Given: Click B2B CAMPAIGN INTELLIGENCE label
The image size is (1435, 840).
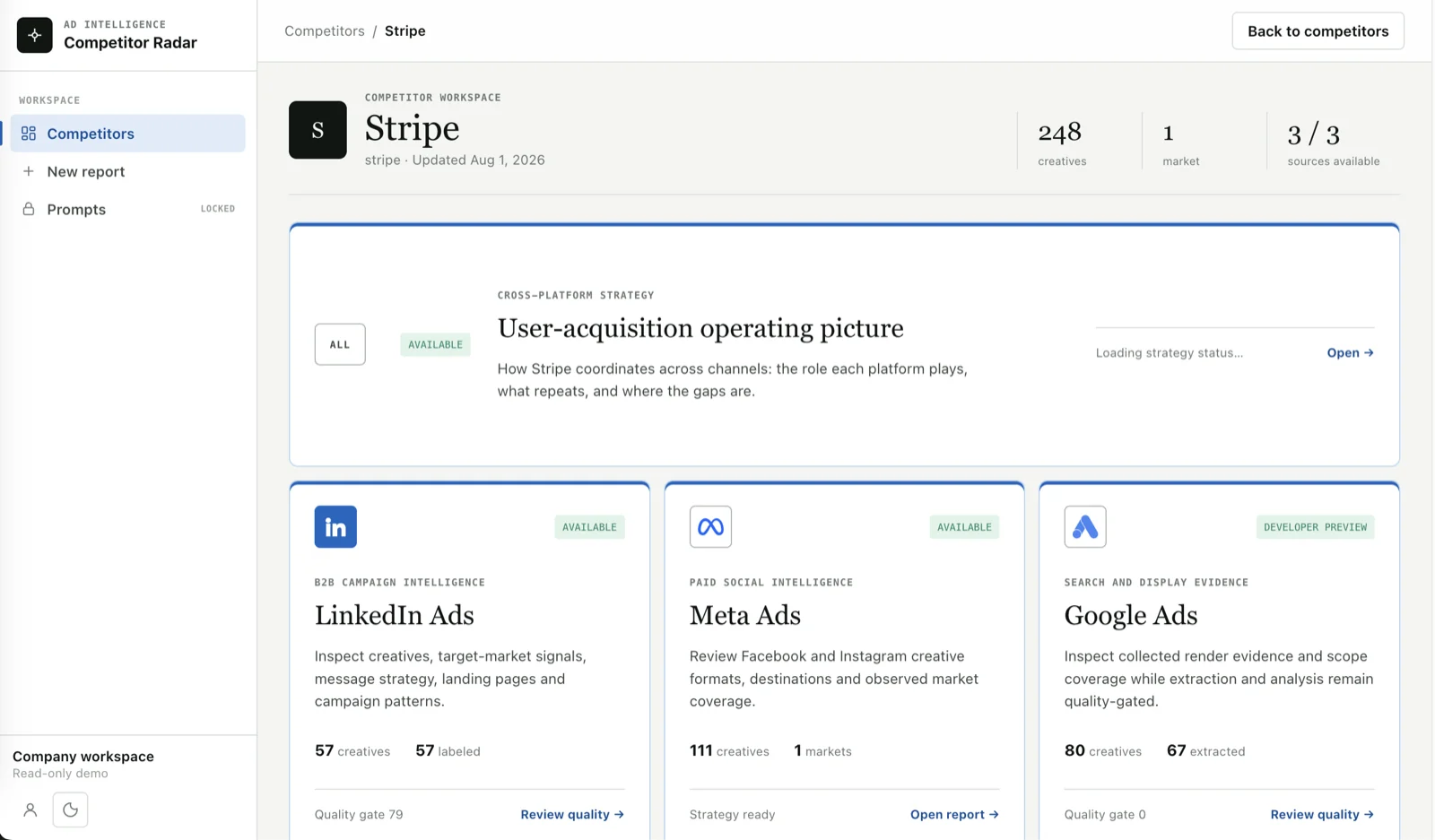Looking at the screenshot, I should pos(399,583).
